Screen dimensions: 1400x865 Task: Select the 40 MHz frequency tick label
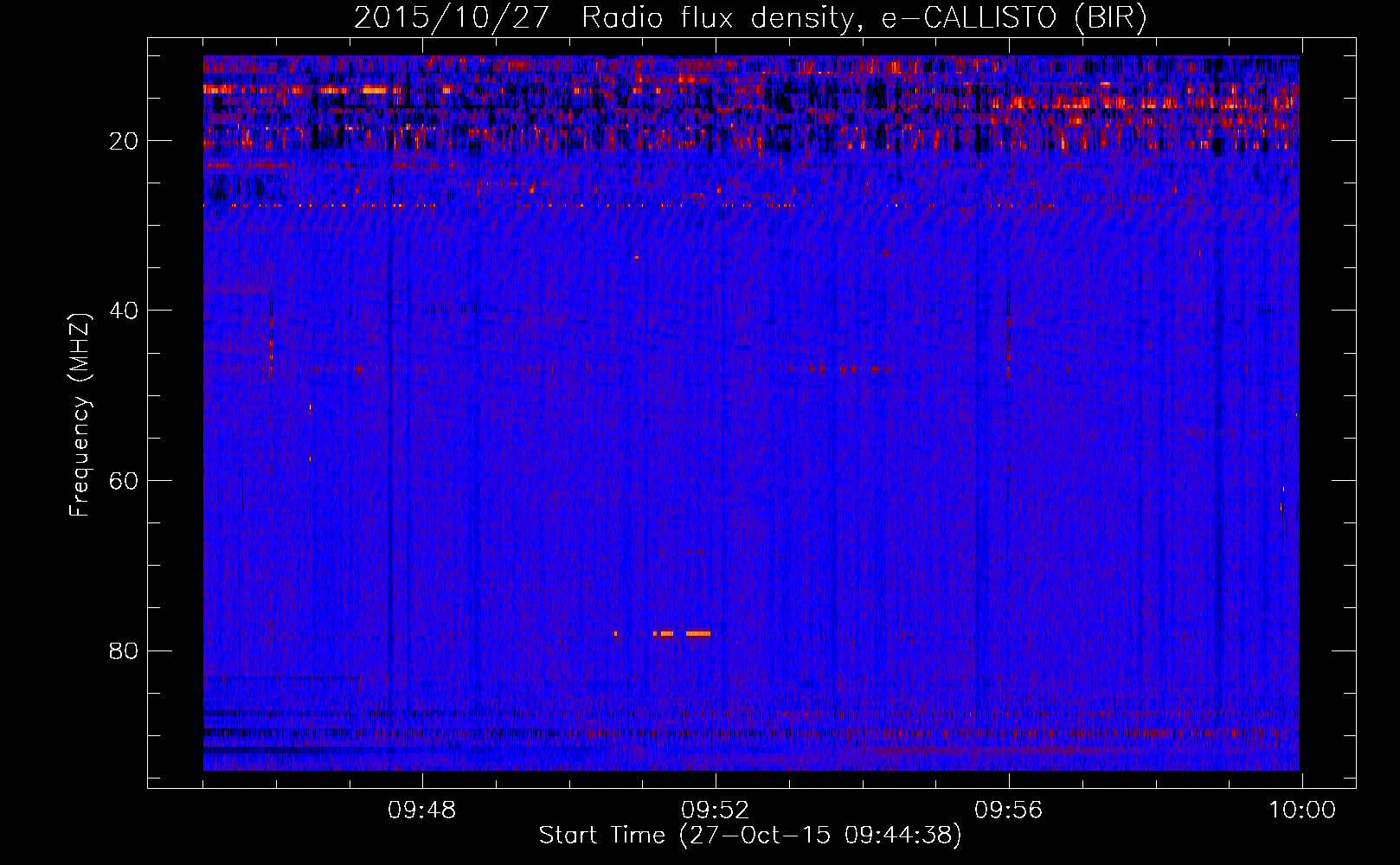pos(125,310)
